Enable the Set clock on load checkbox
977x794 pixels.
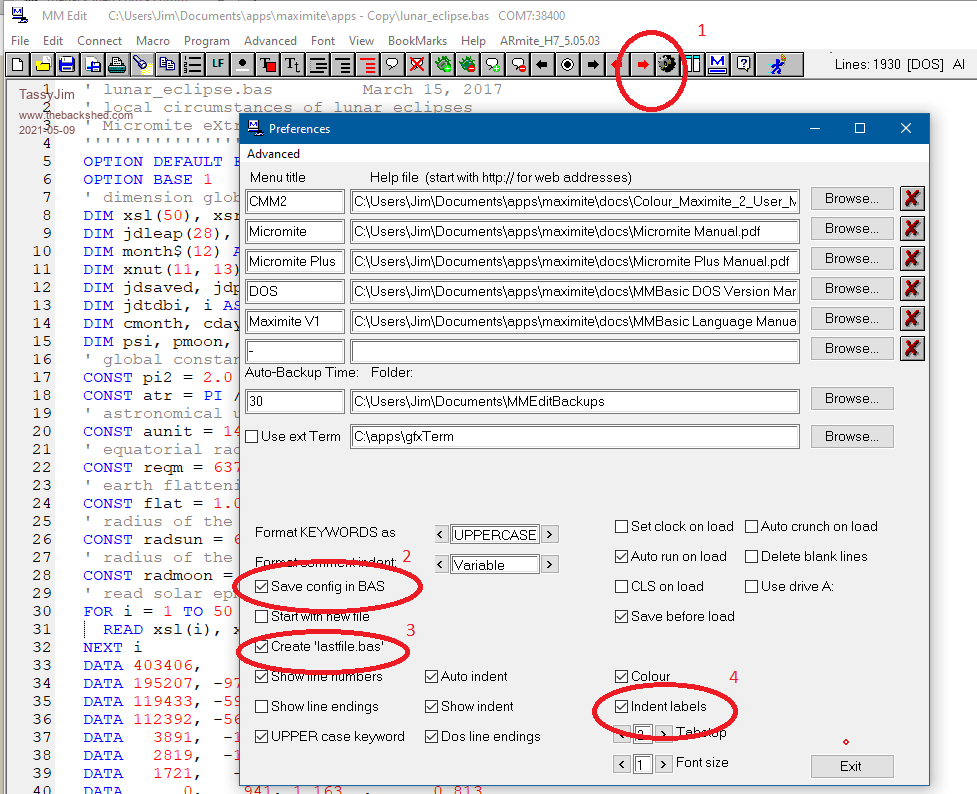point(622,527)
